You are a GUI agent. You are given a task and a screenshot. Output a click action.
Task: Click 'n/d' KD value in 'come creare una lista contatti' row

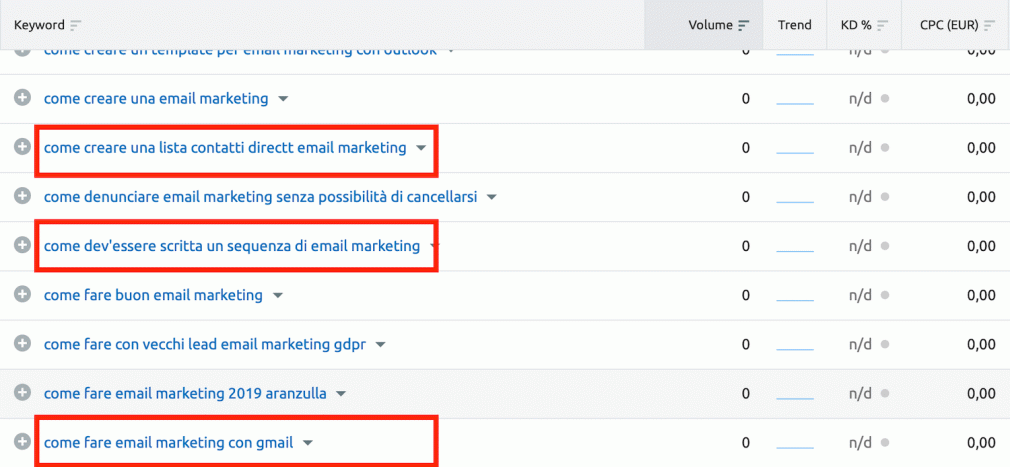coord(861,148)
